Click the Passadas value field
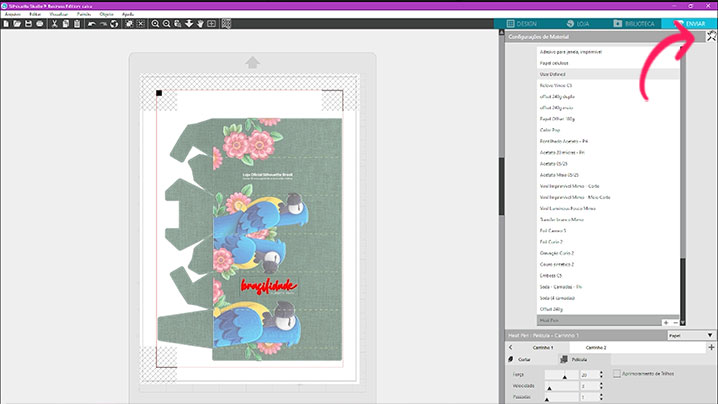 (588, 397)
